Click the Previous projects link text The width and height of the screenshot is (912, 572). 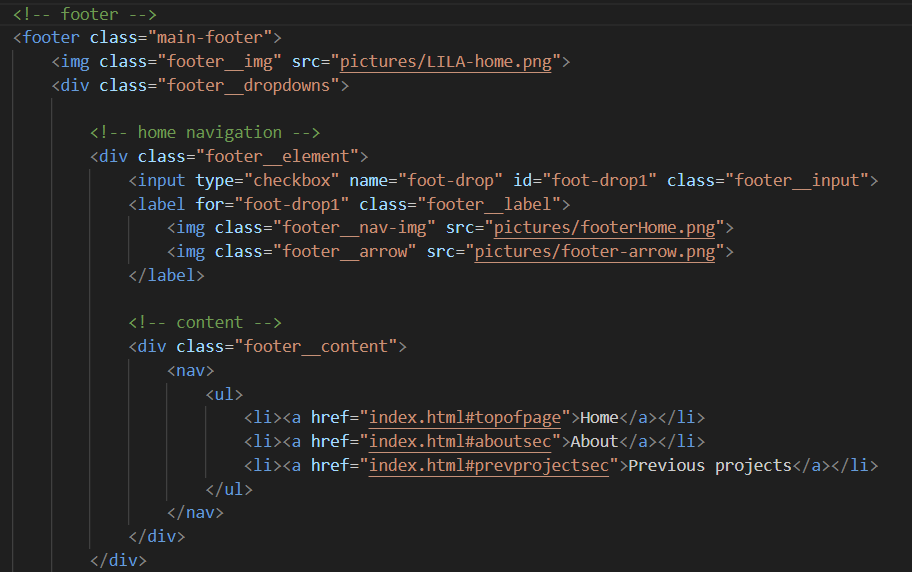pyautogui.click(x=710, y=465)
